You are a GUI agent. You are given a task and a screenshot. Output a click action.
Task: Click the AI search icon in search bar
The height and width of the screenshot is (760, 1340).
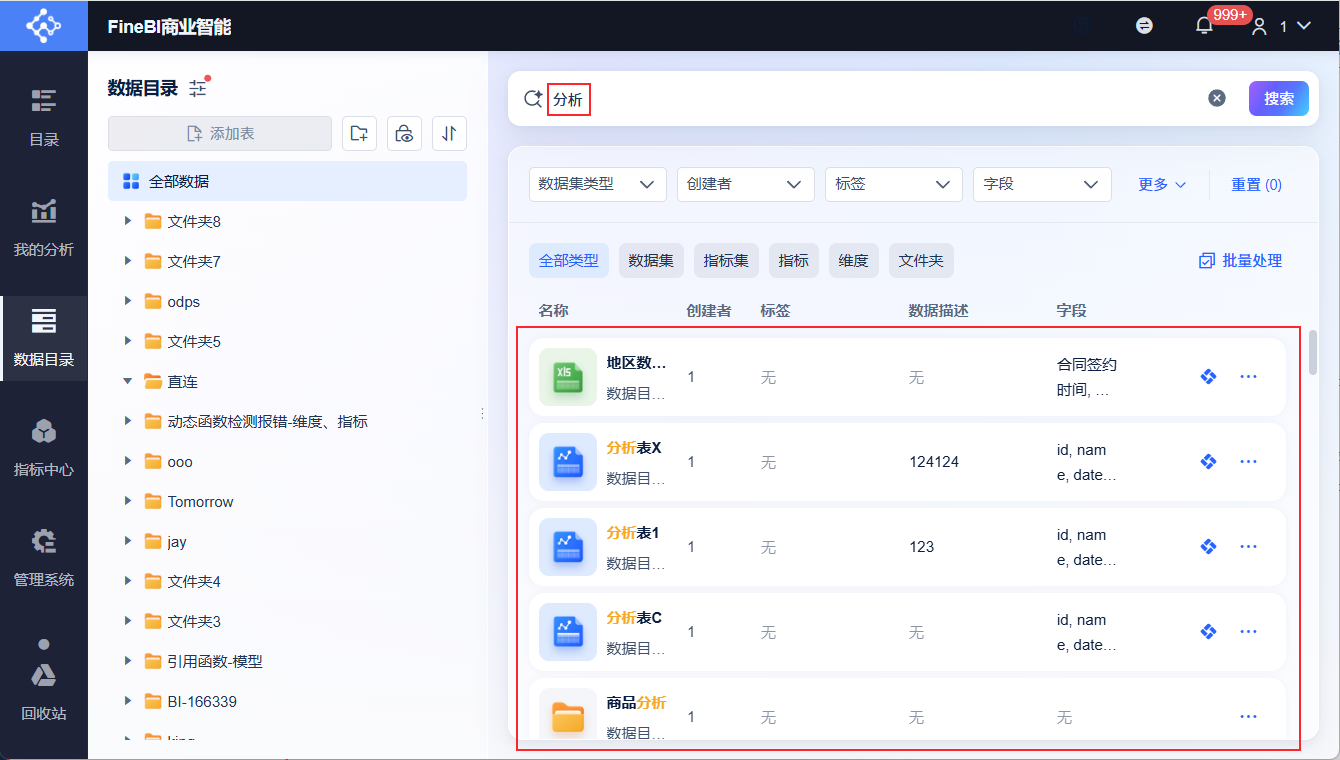coord(533,98)
